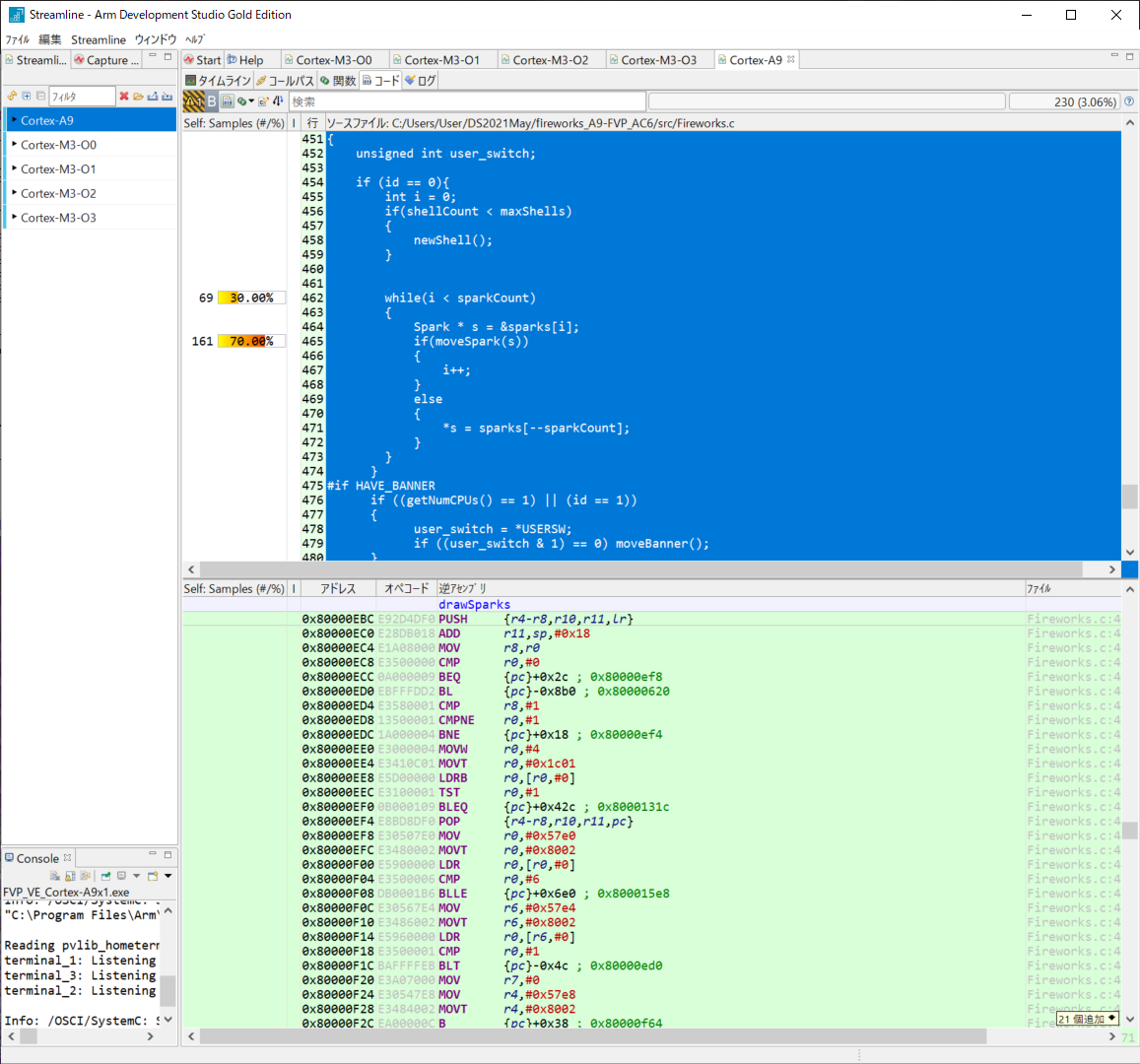This screenshot has width=1140, height=1064.
Task: Open the Cortex-M3-O2 editor tab
Action: click(551, 59)
